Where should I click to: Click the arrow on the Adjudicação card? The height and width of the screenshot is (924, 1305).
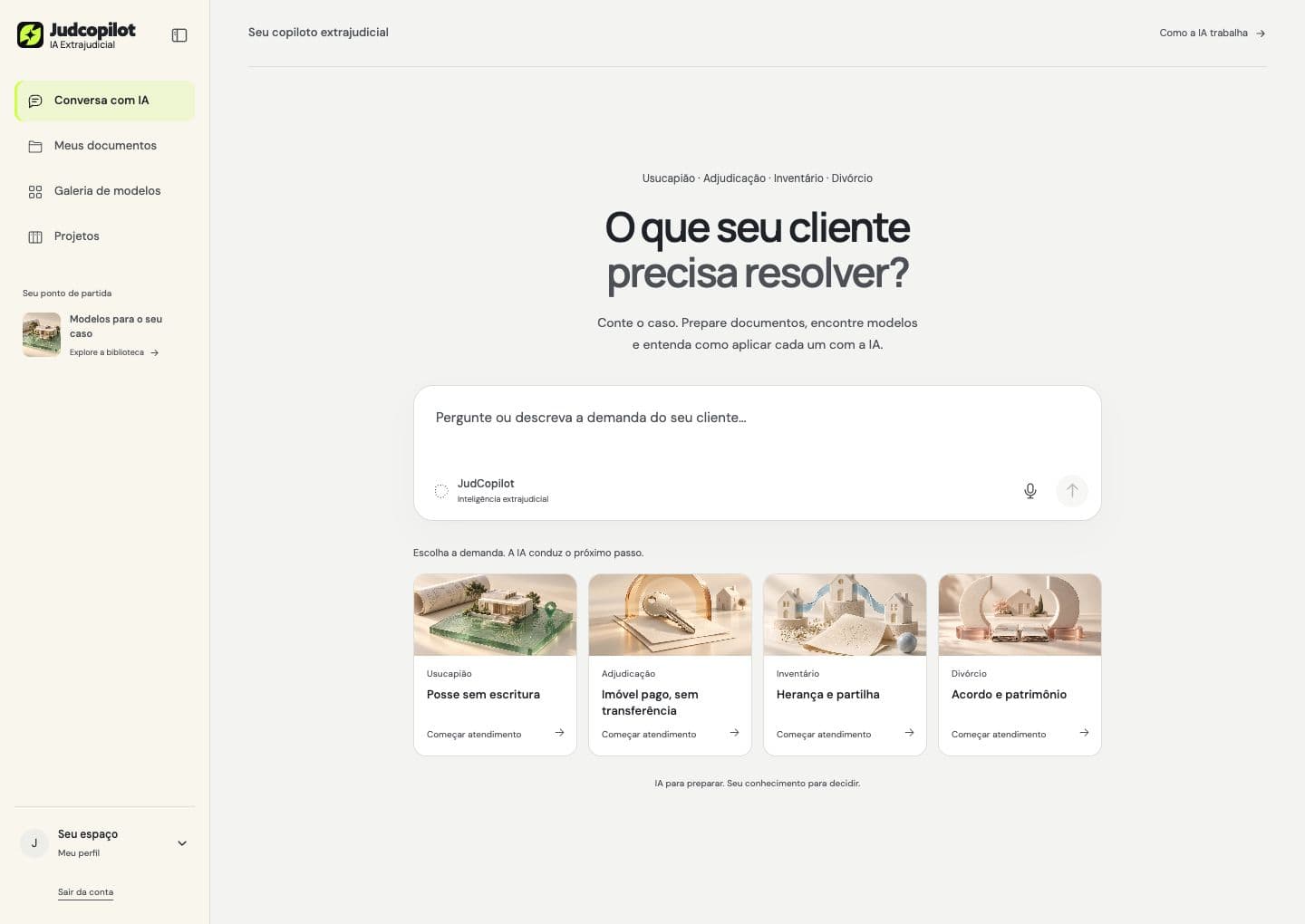point(734,733)
